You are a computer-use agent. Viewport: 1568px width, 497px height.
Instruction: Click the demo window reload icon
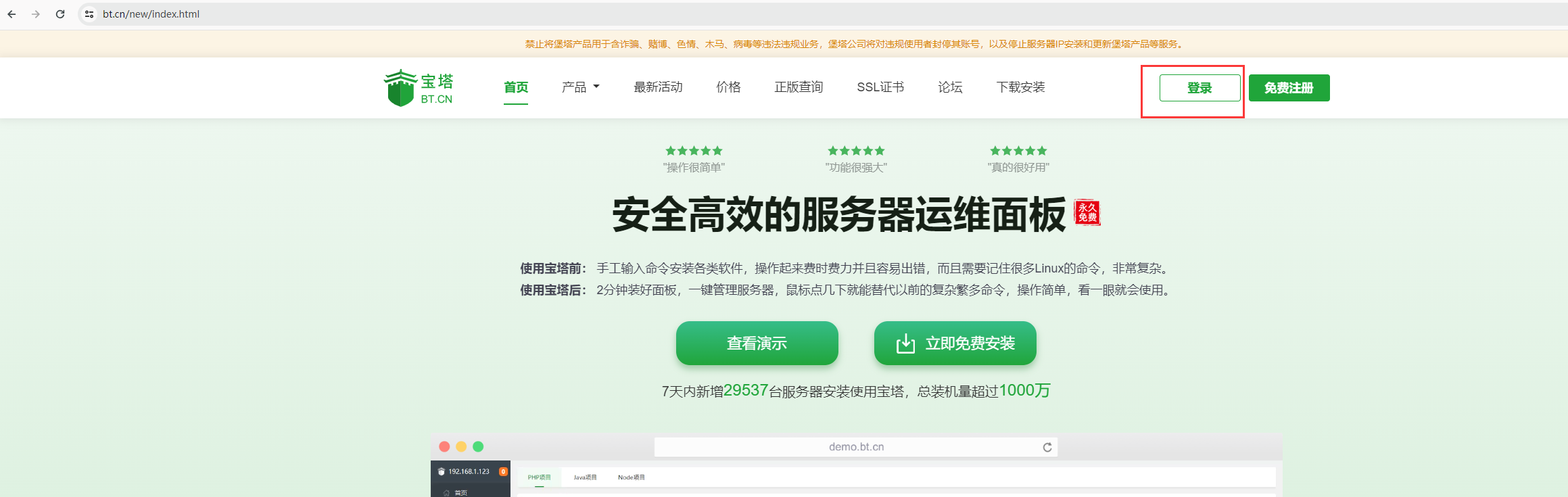[1047, 447]
